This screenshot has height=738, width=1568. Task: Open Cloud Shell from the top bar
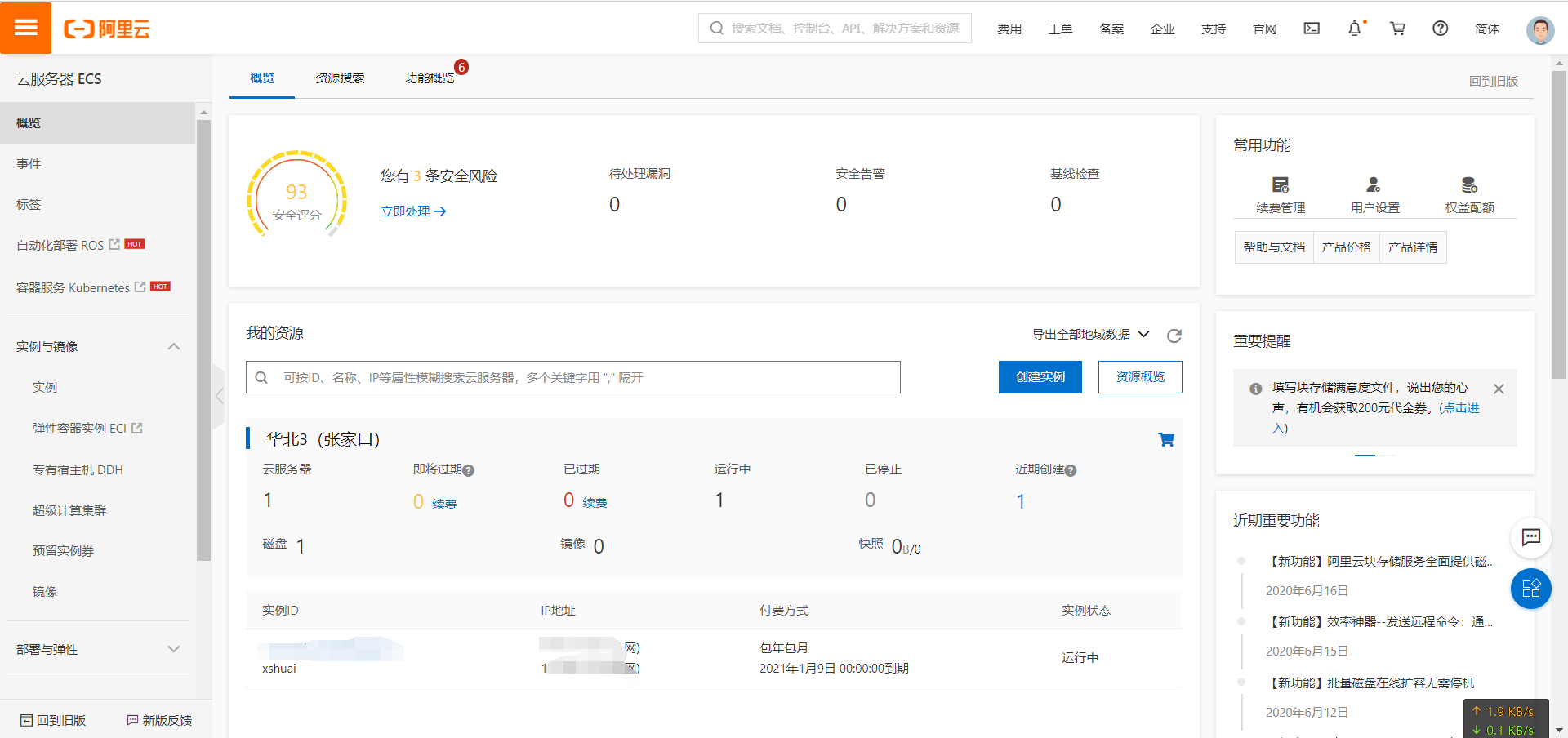[x=1311, y=28]
